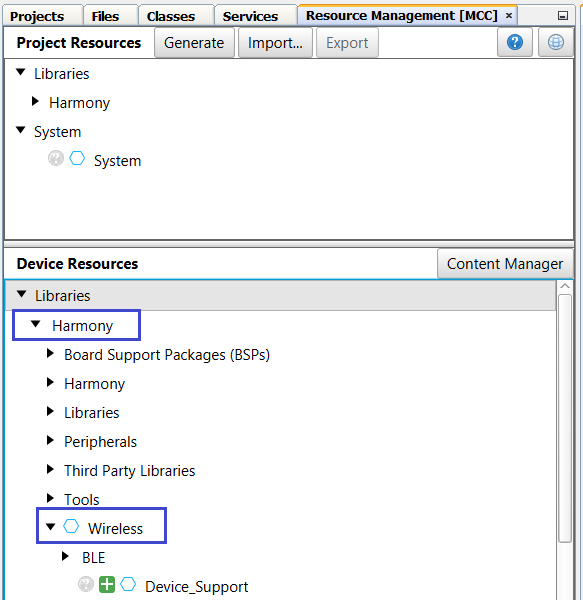The height and width of the screenshot is (600, 583).
Task: Click the globe icon next to help
Action: pyautogui.click(x=555, y=42)
